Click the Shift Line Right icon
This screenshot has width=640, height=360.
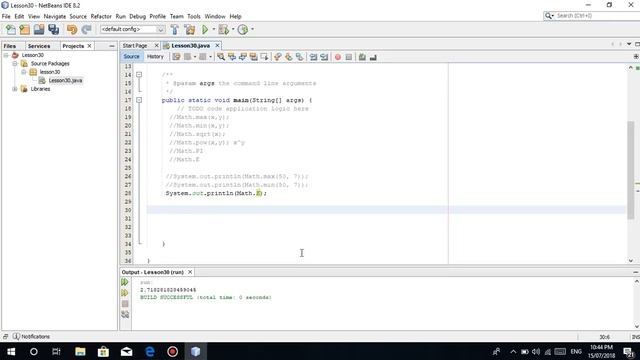pos(324,57)
